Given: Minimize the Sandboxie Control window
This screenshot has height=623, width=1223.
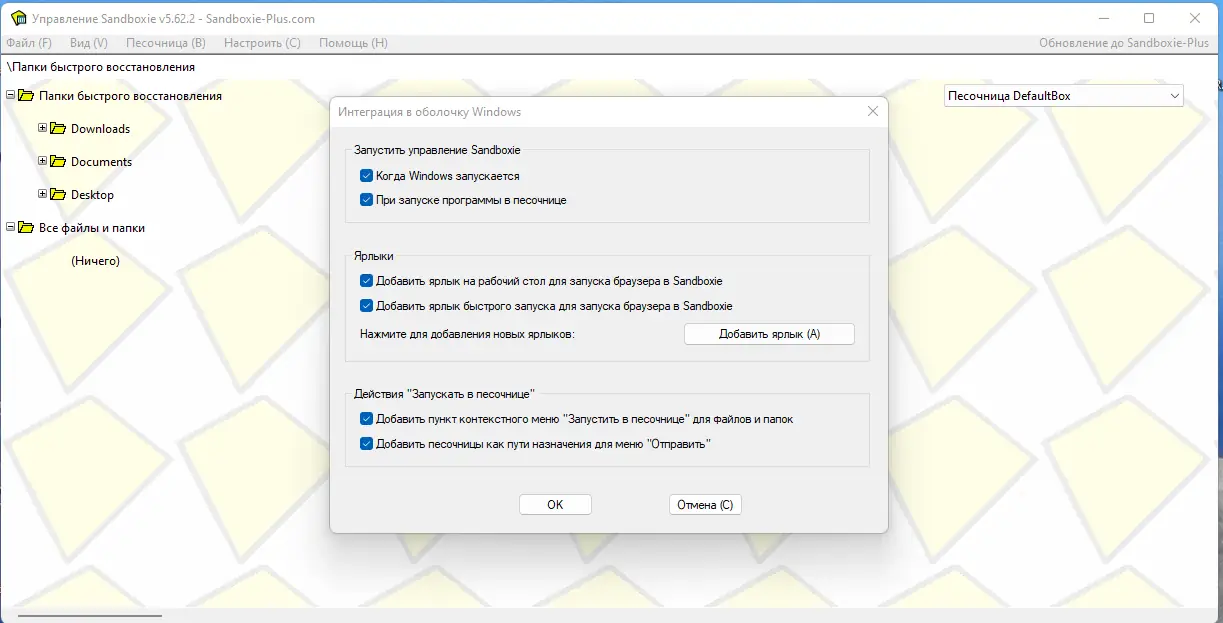Looking at the screenshot, I should [1103, 18].
